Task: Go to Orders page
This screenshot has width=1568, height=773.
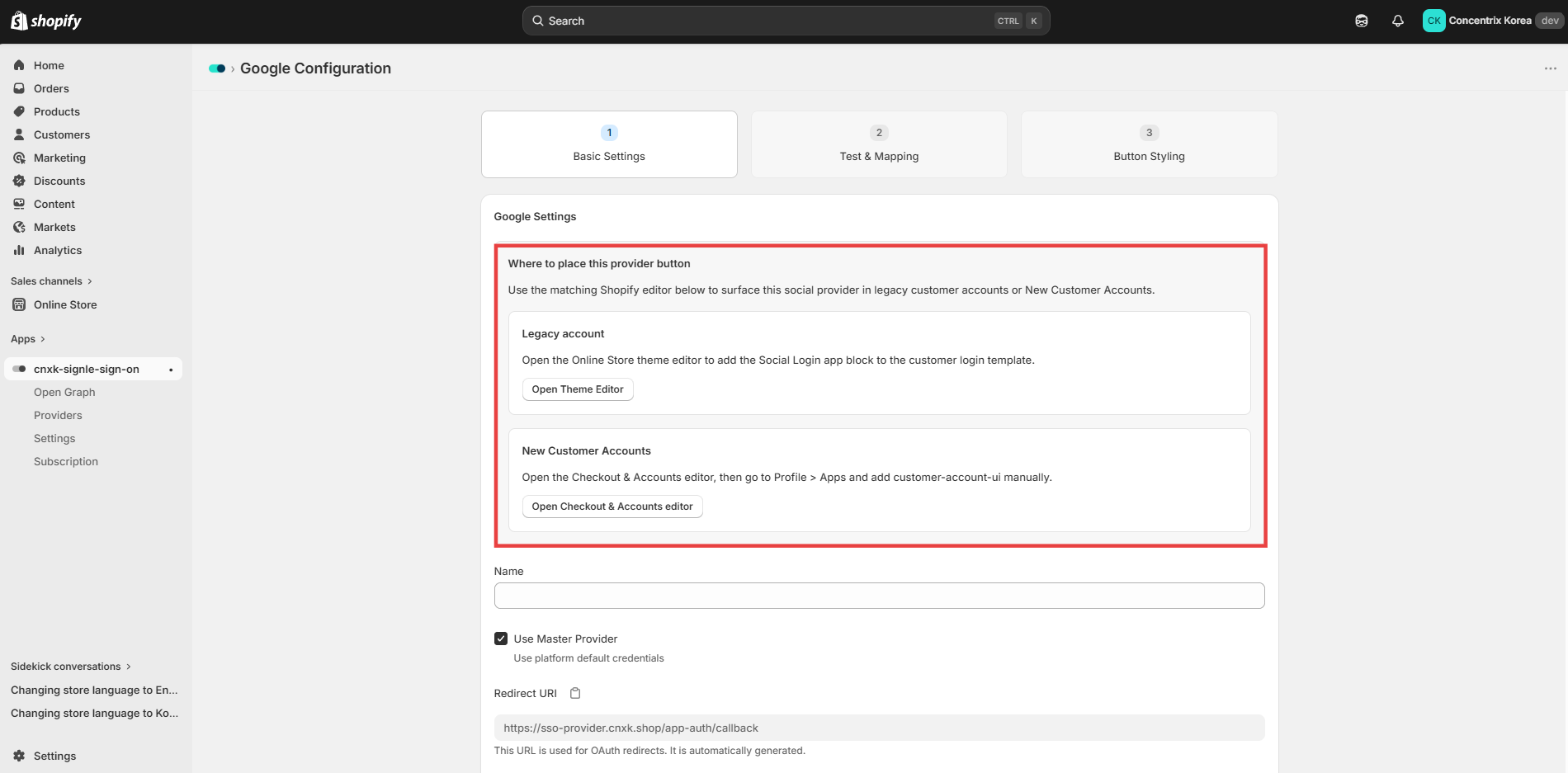Action: pos(51,88)
